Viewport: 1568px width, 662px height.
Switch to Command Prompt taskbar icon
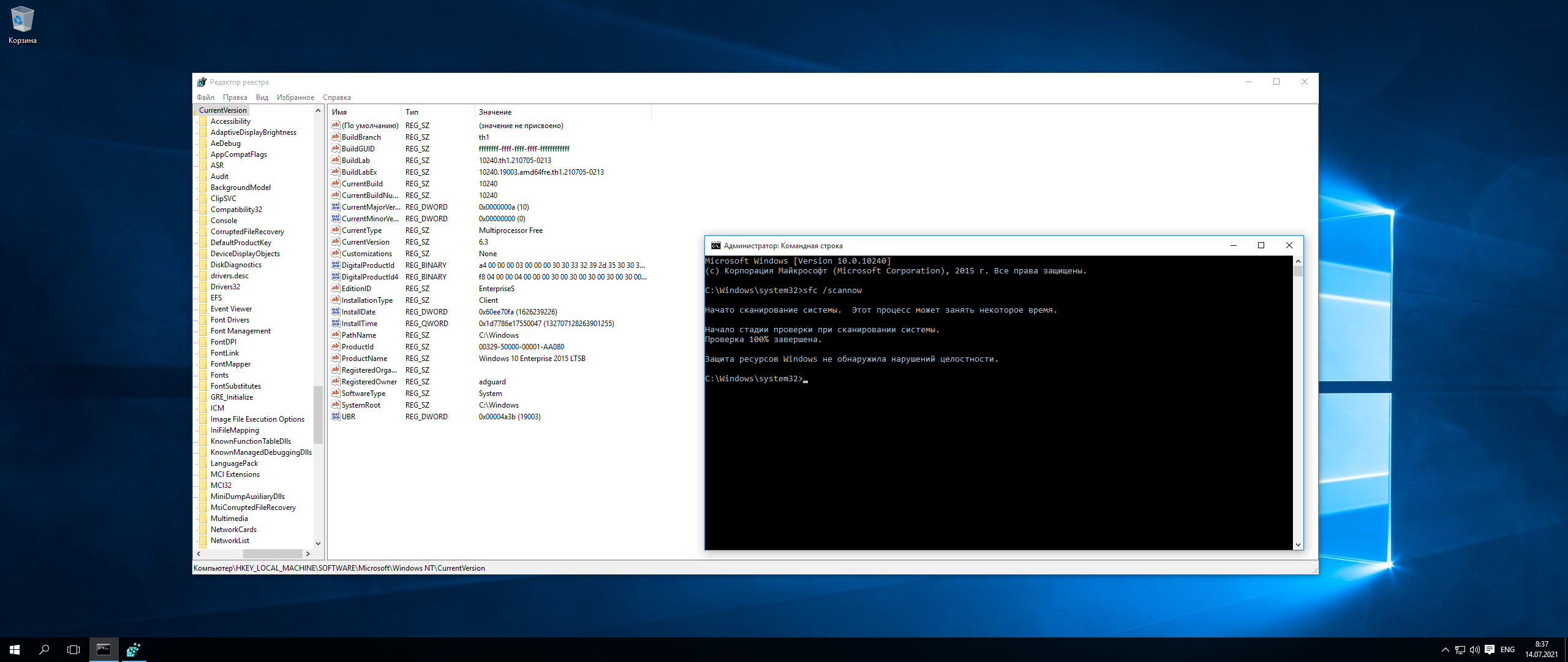click(x=104, y=650)
